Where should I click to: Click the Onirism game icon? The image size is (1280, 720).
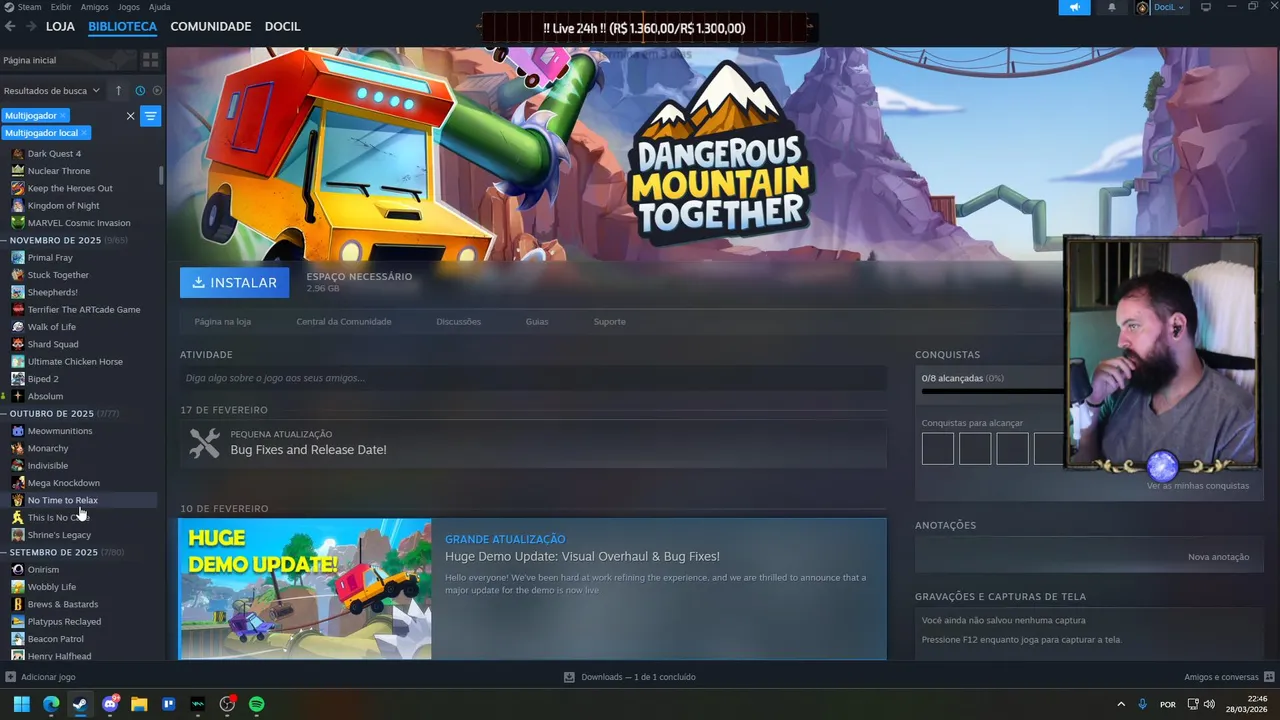tap(18, 570)
